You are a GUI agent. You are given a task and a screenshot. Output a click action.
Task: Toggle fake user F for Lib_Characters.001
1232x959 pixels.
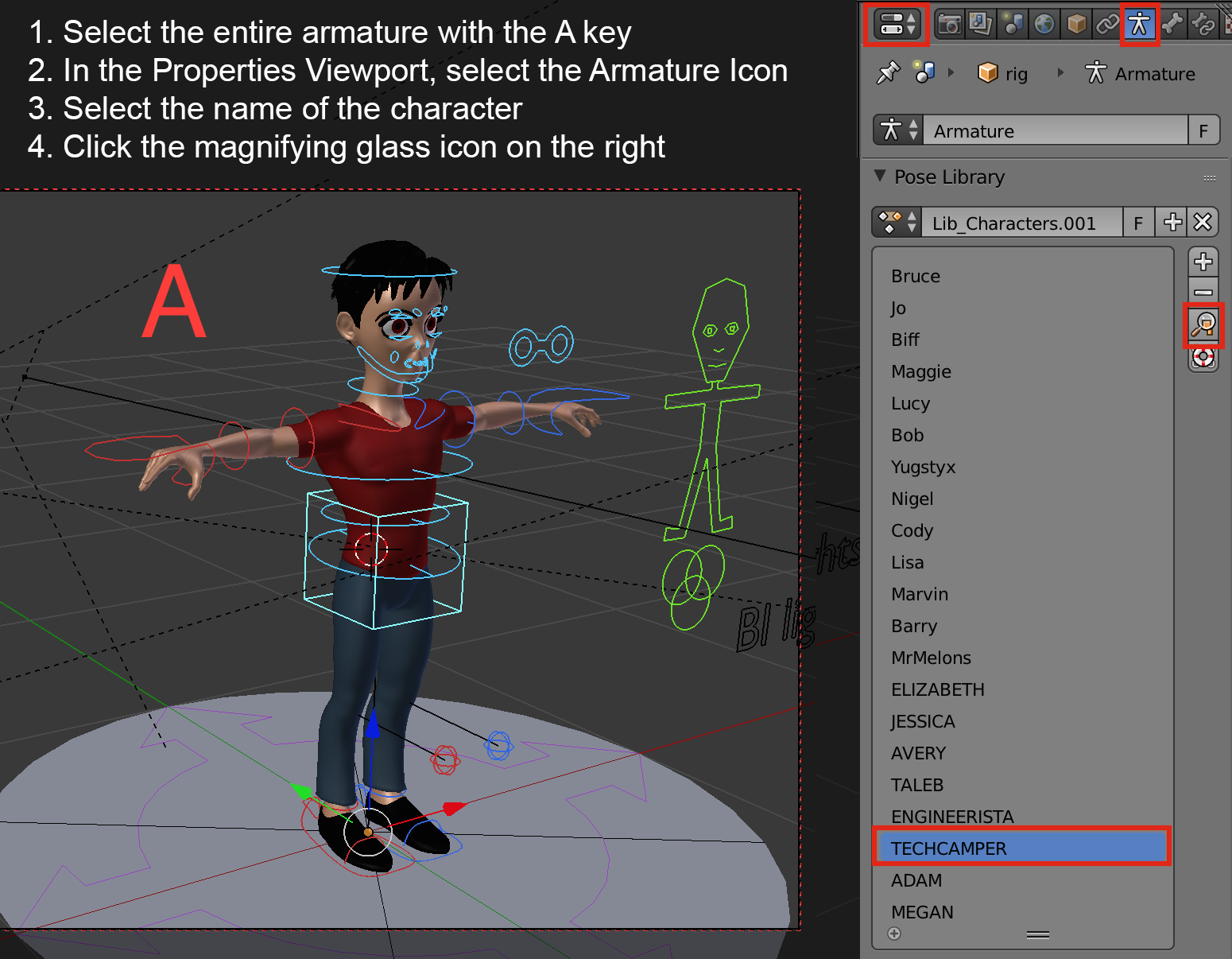[x=1138, y=223]
